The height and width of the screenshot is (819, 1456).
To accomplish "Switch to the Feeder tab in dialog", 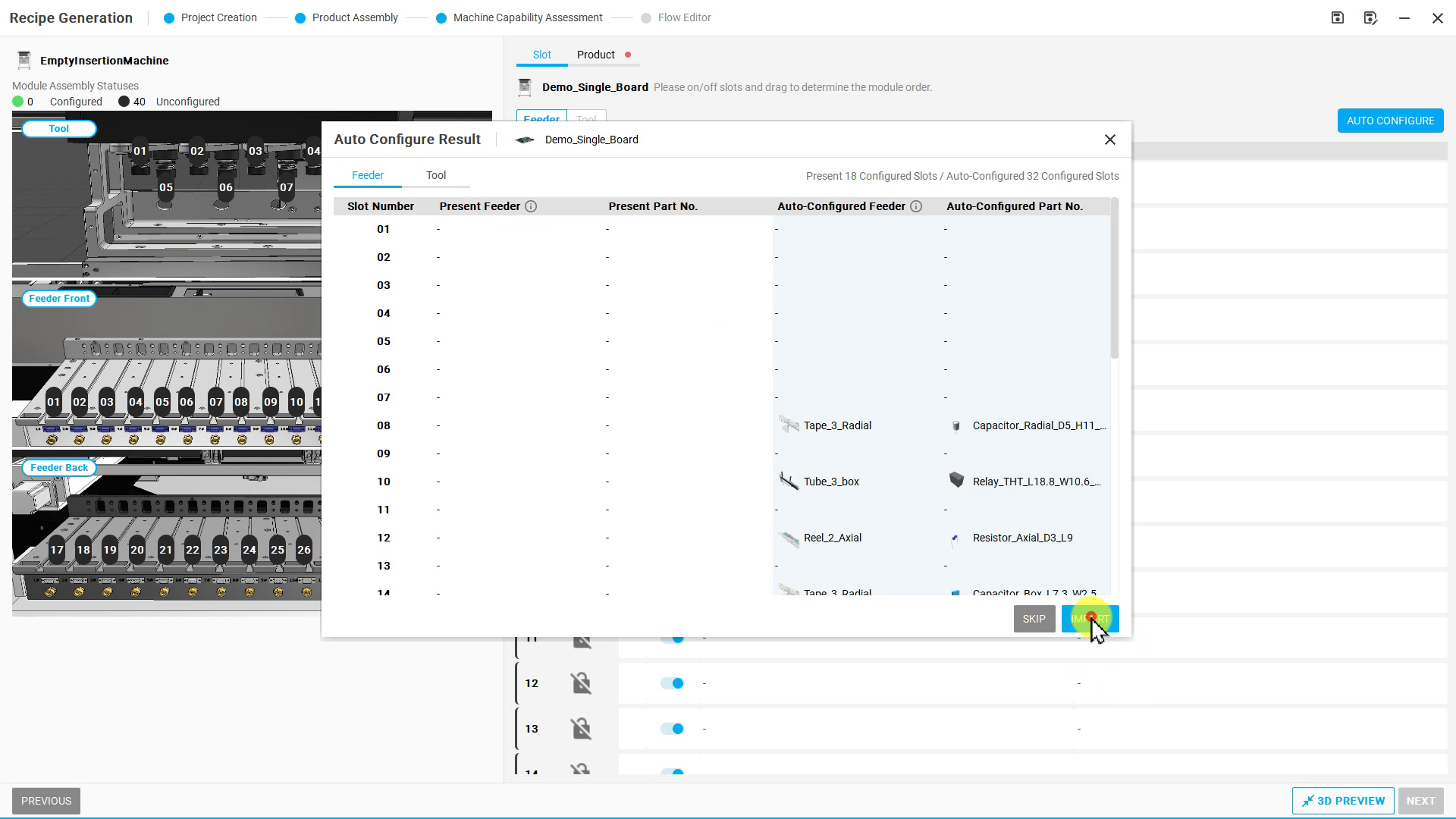I will [x=368, y=175].
